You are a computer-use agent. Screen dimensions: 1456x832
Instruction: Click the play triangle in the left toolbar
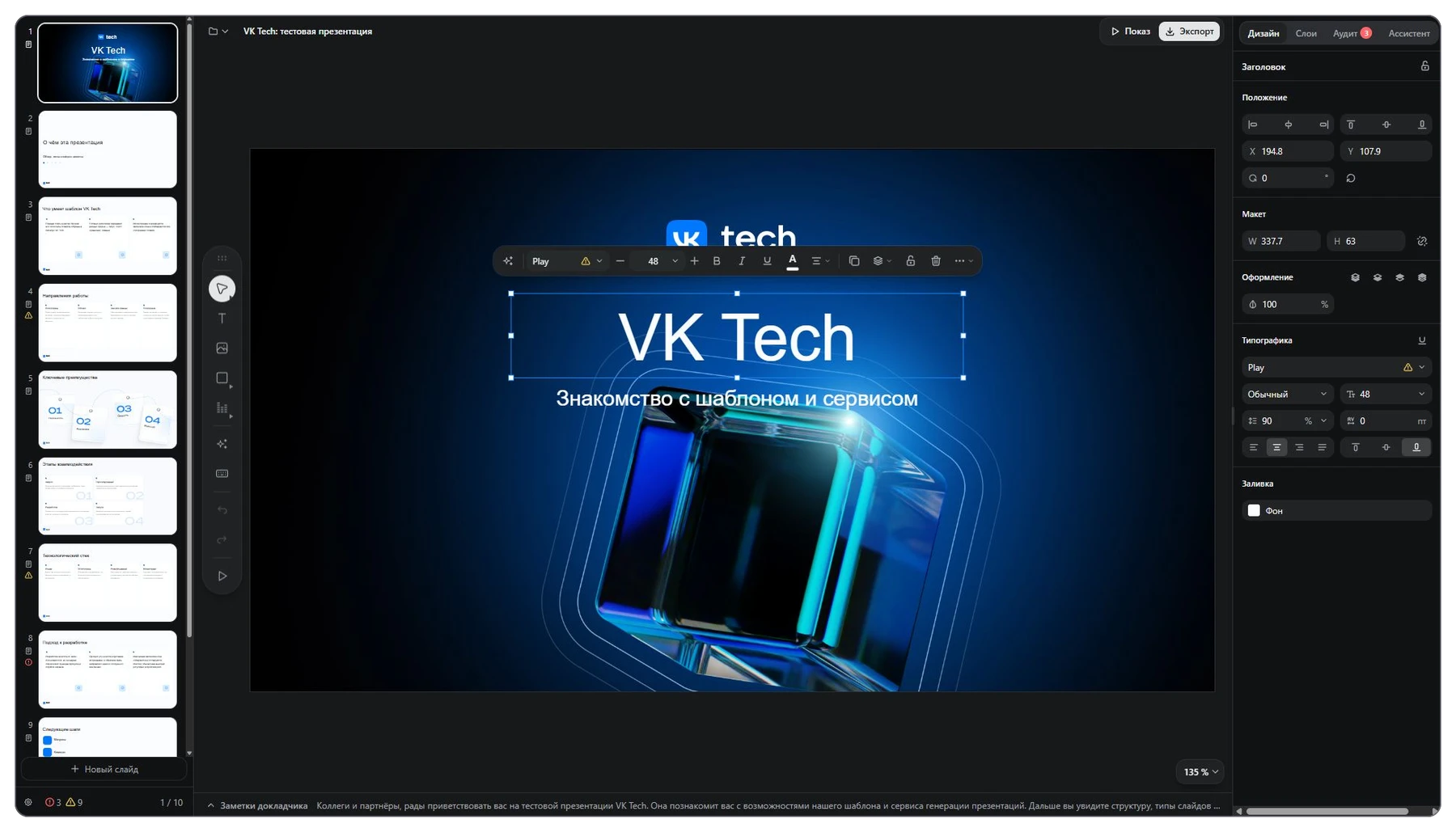222,576
